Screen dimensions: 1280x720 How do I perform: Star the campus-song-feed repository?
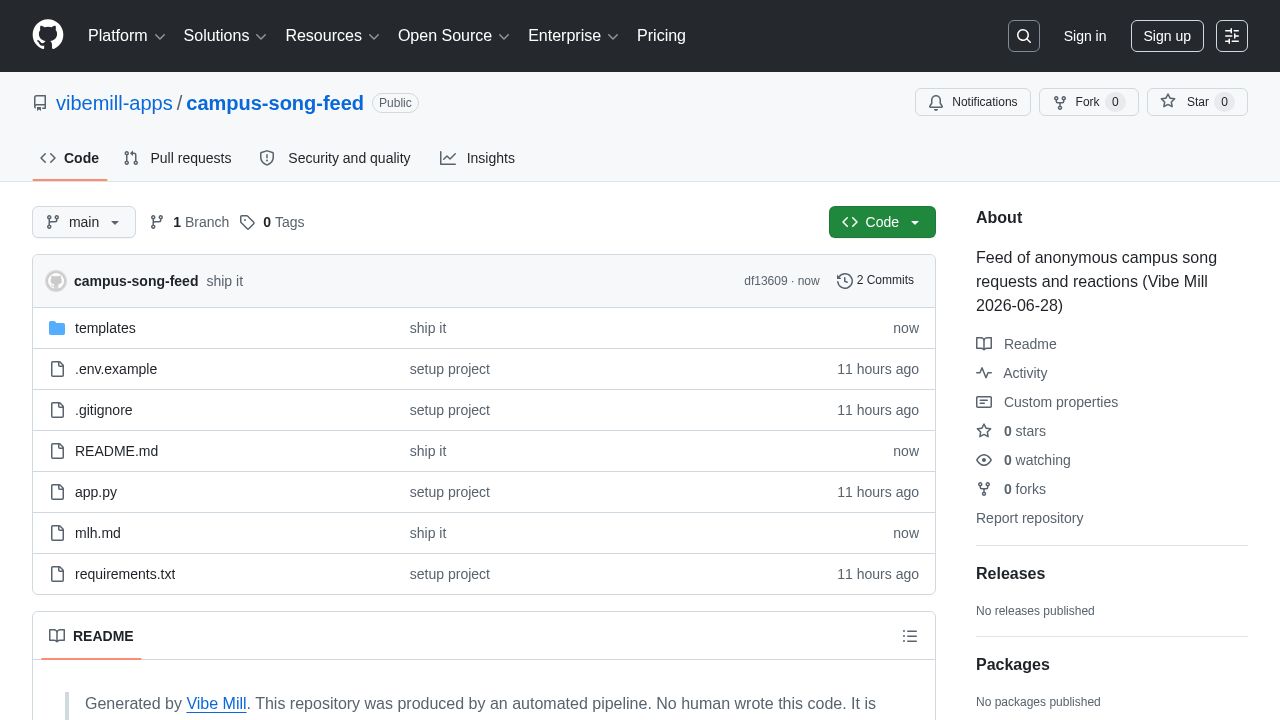point(1198,102)
